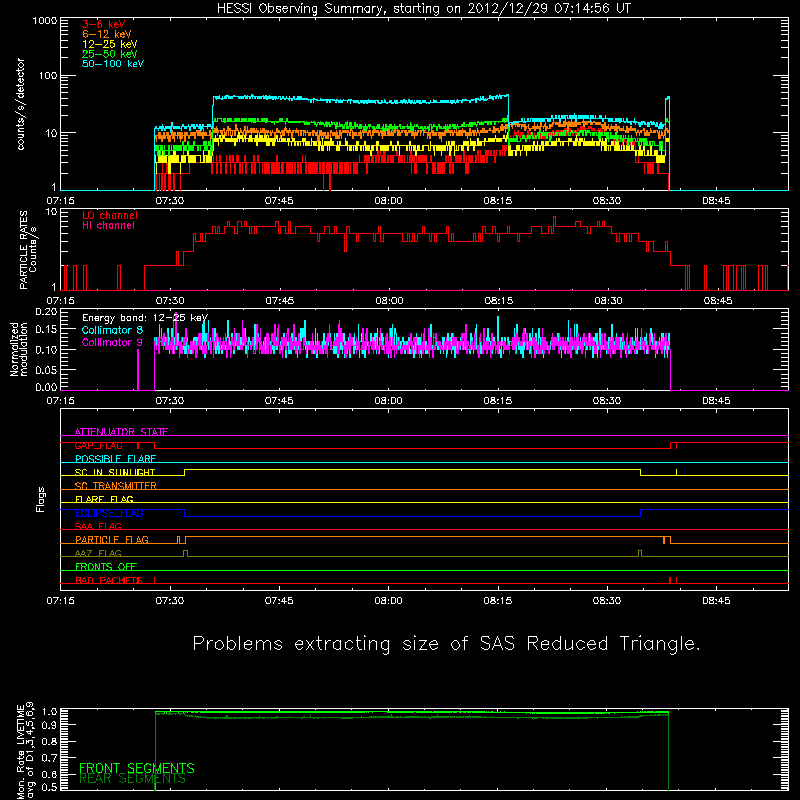Screen dimensions: 800x800
Task: Click the "Problems extracting size of SAS Reduced Triangle." message
Action: [x=446, y=644]
